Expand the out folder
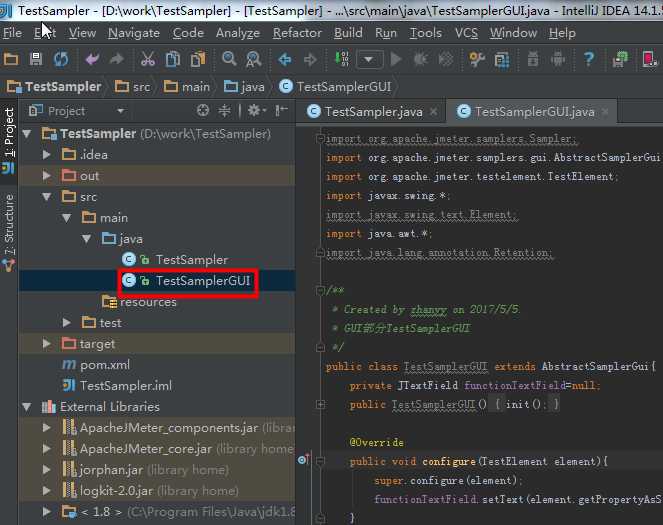Viewport: 663px width, 525px height. click(47, 175)
